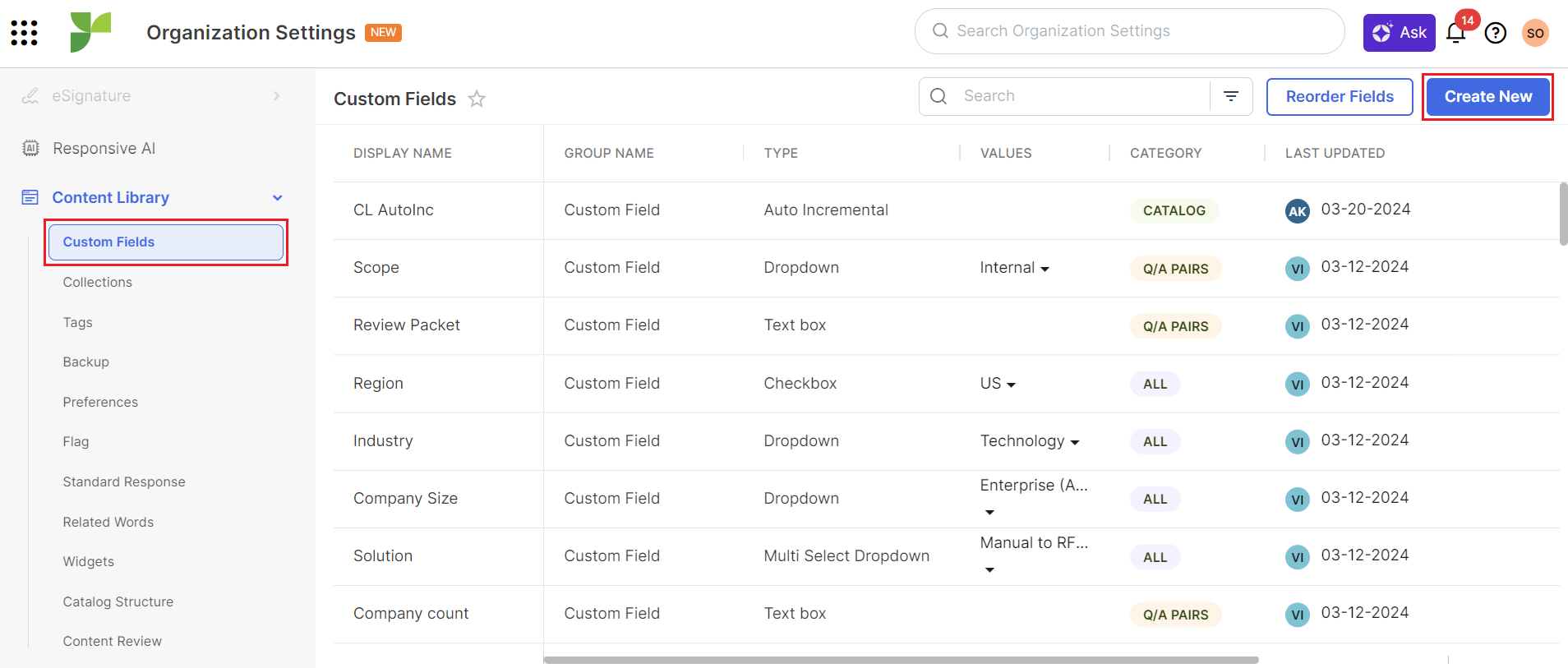1568x668 pixels.
Task: Open the CL AutoInc field row
Action: [947, 210]
